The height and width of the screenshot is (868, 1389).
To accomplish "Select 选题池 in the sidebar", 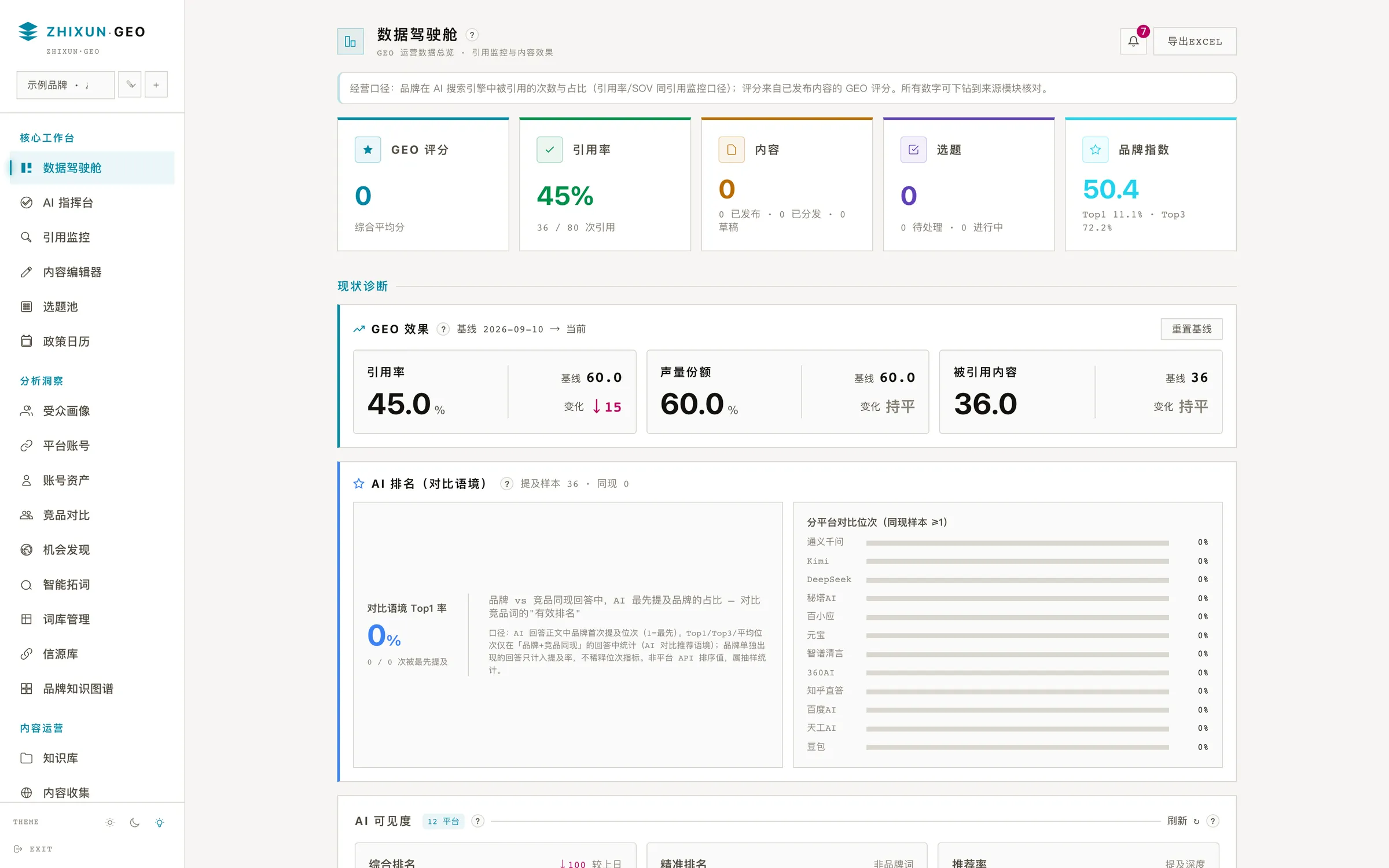I will click(x=92, y=307).
